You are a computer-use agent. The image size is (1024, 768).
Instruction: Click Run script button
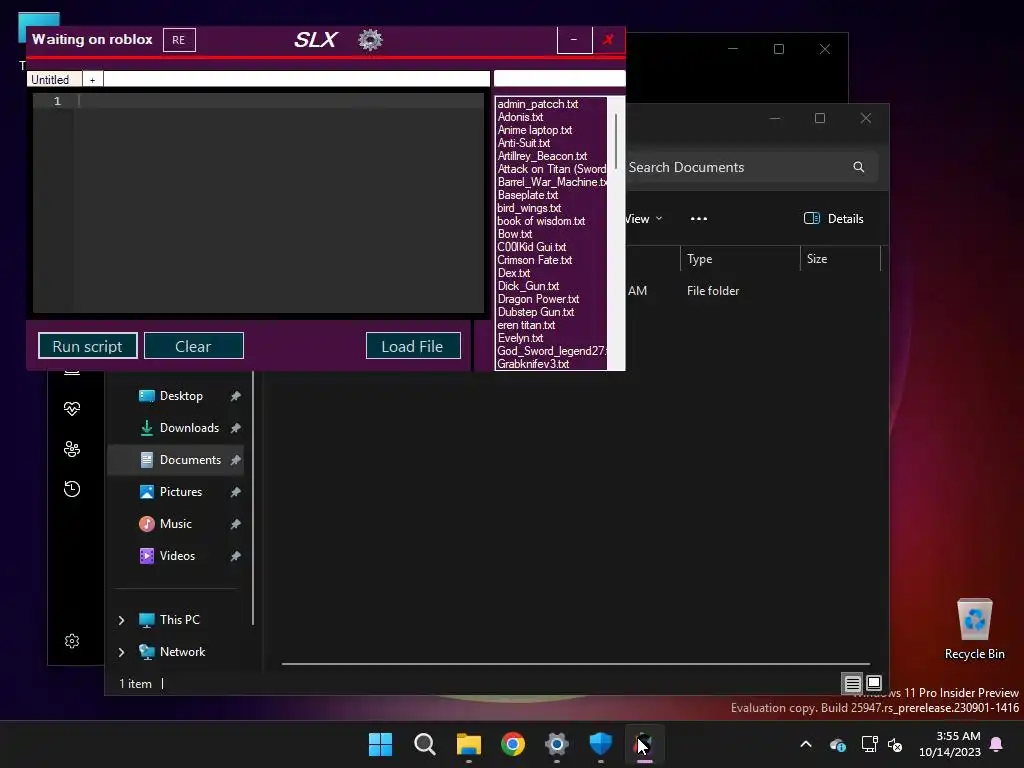(x=88, y=346)
